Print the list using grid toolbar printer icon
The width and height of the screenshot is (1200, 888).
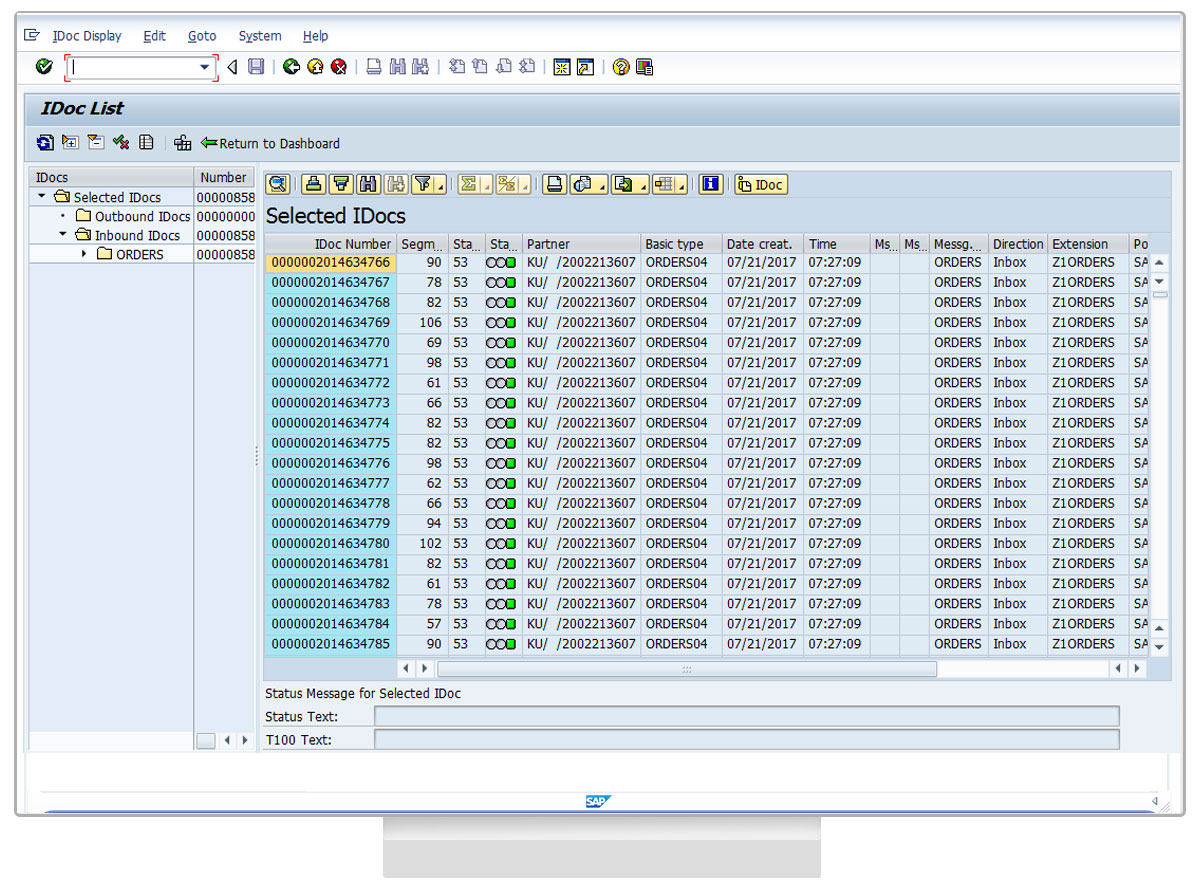[x=555, y=184]
